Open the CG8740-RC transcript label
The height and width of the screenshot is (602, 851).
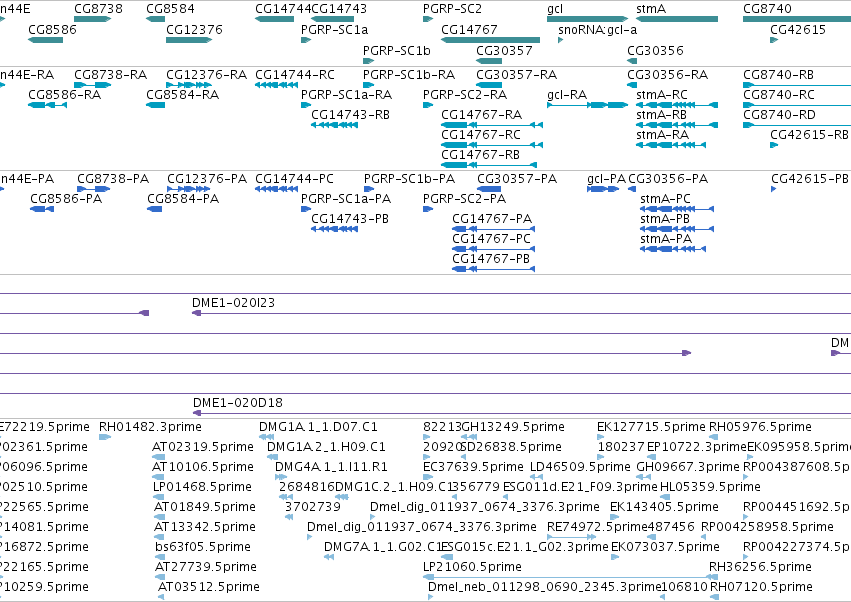point(779,94)
